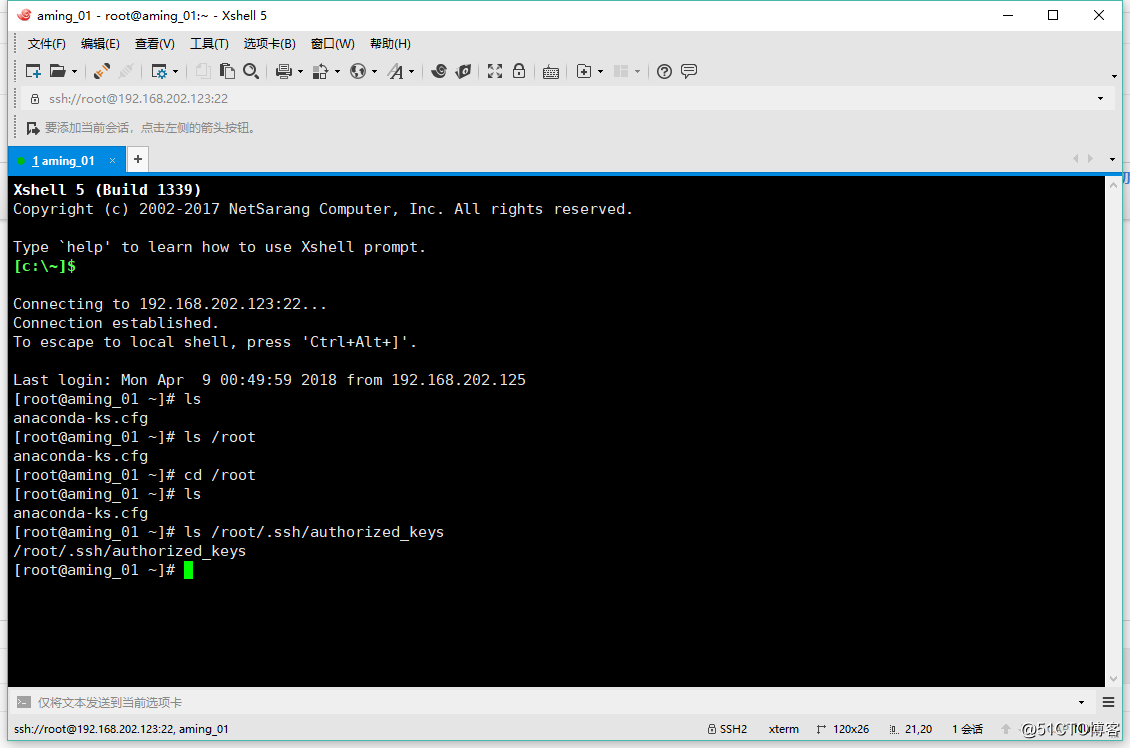Image resolution: width=1130 pixels, height=748 pixels.
Task: Click the SSH2 status bar indicator
Action: pyautogui.click(x=727, y=729)
